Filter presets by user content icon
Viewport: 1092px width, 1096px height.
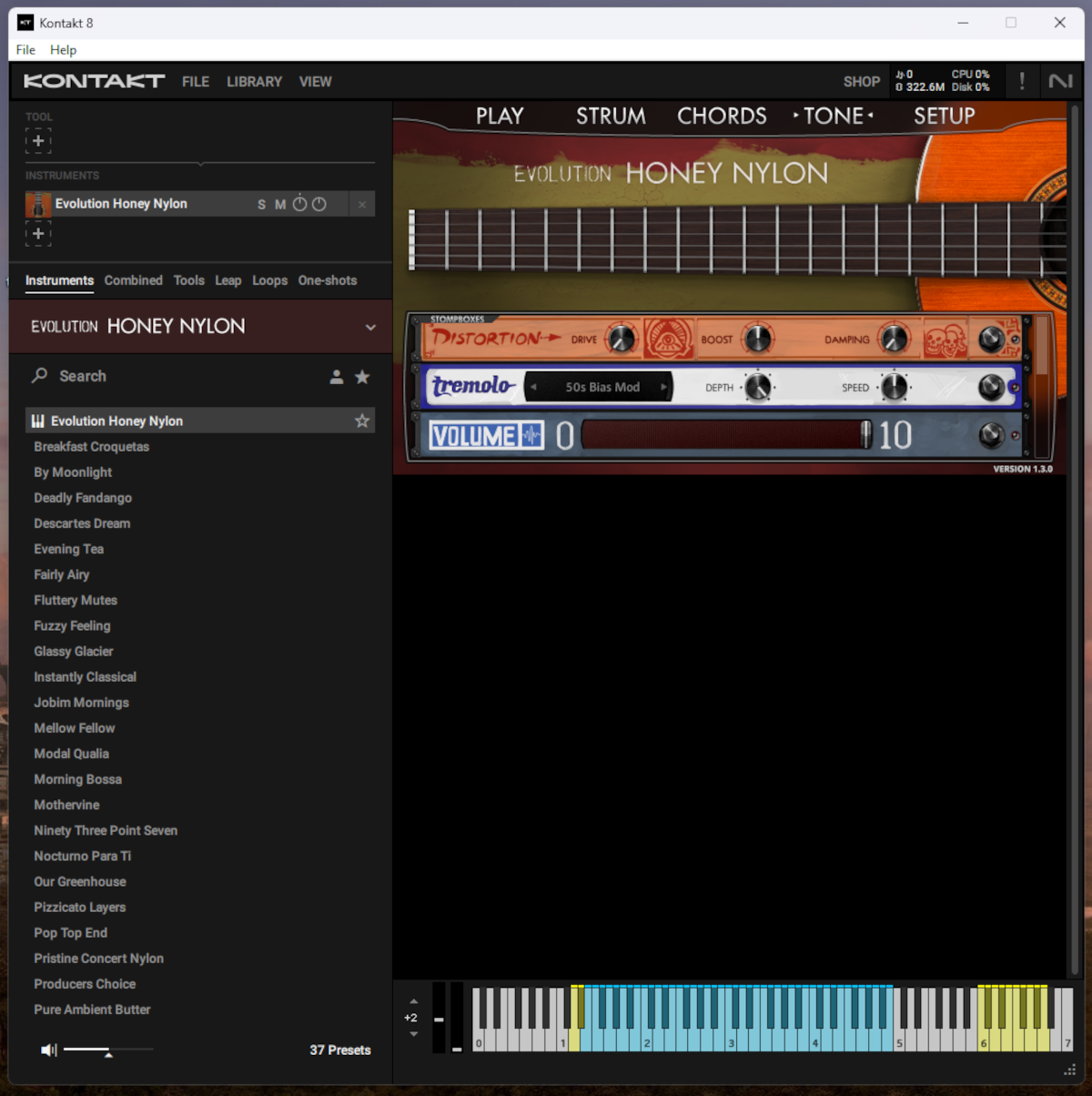(x=337, y=377)
